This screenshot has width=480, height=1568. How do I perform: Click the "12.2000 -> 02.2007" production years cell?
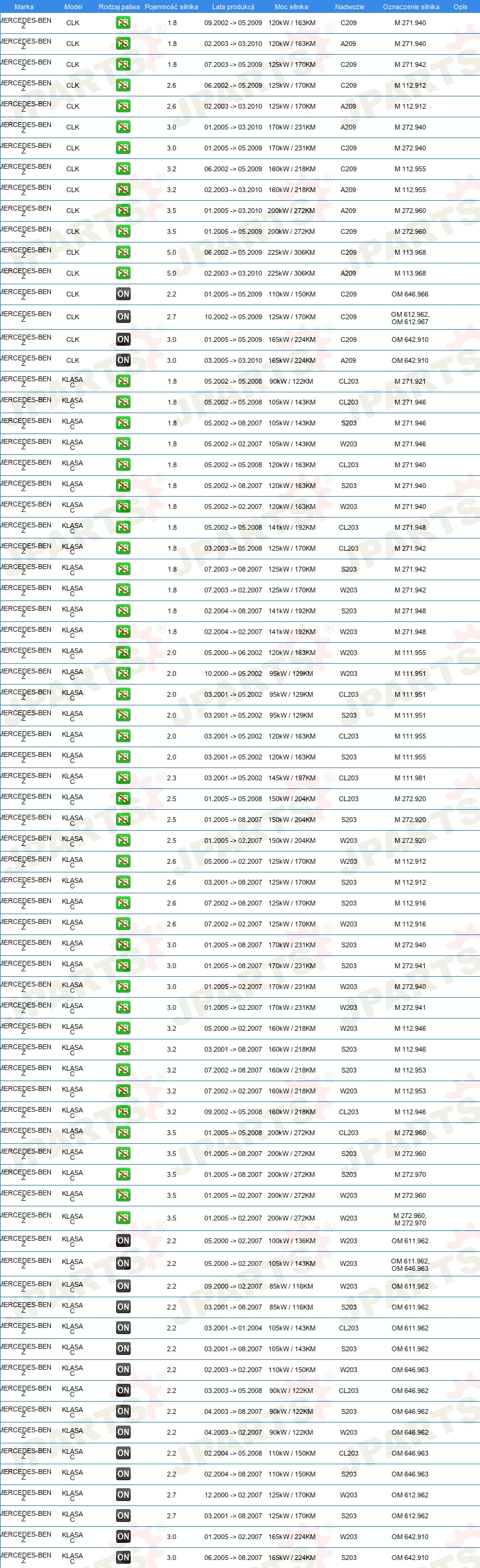click(x=233, y=1495)
